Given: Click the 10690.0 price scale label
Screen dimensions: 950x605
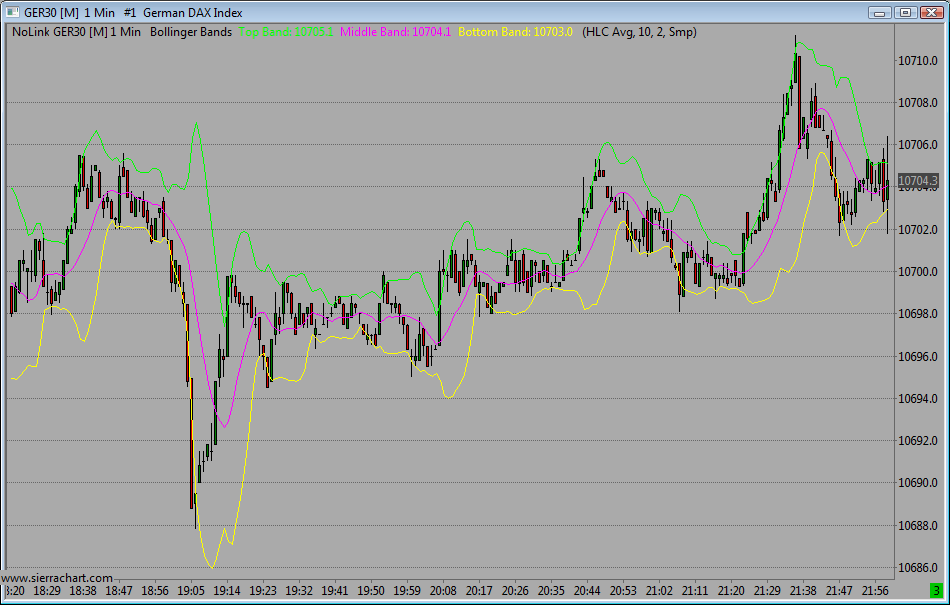Looking at the screenshot, I should tap(917, 483).
